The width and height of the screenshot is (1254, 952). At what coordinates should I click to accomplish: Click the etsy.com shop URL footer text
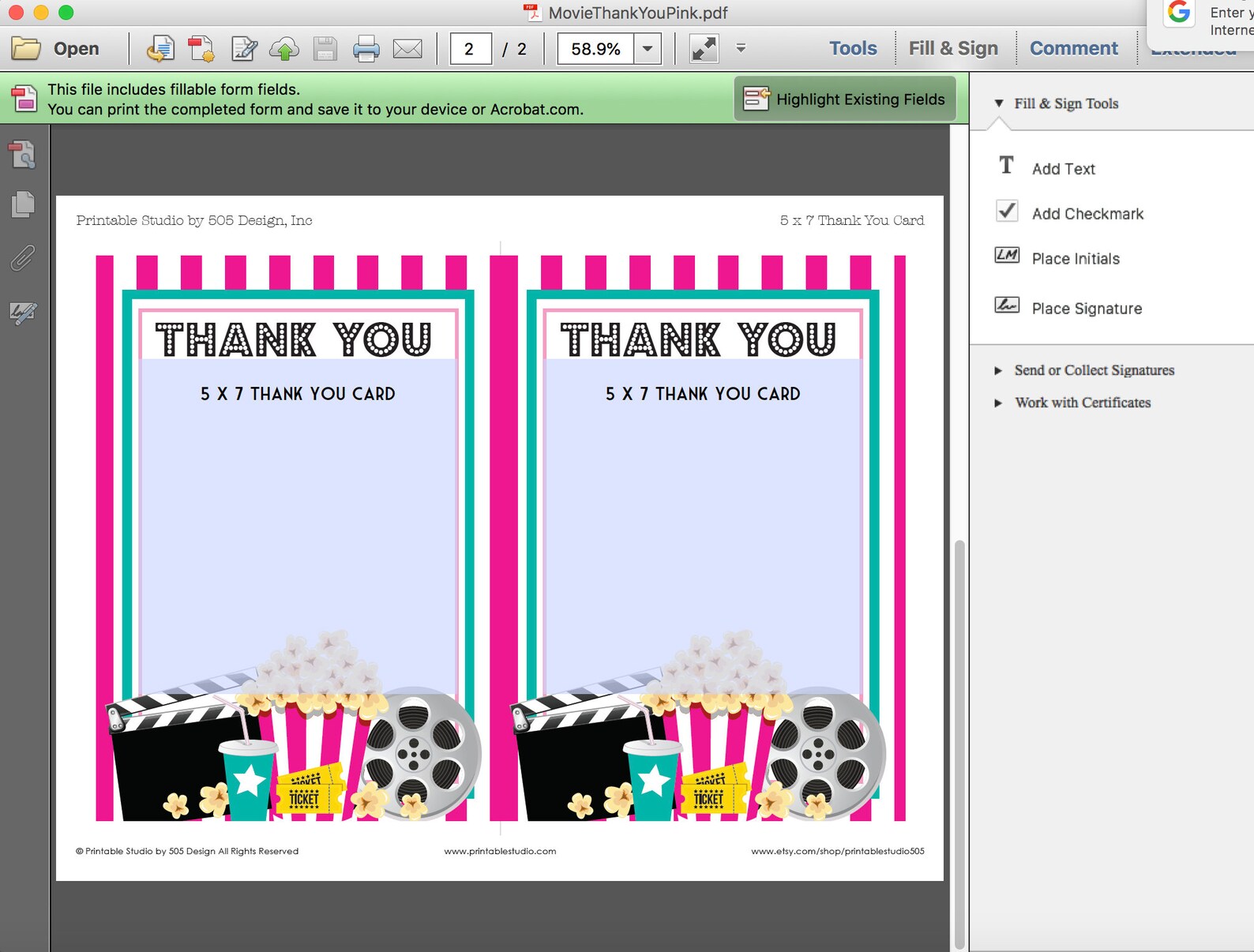point(838,851)
